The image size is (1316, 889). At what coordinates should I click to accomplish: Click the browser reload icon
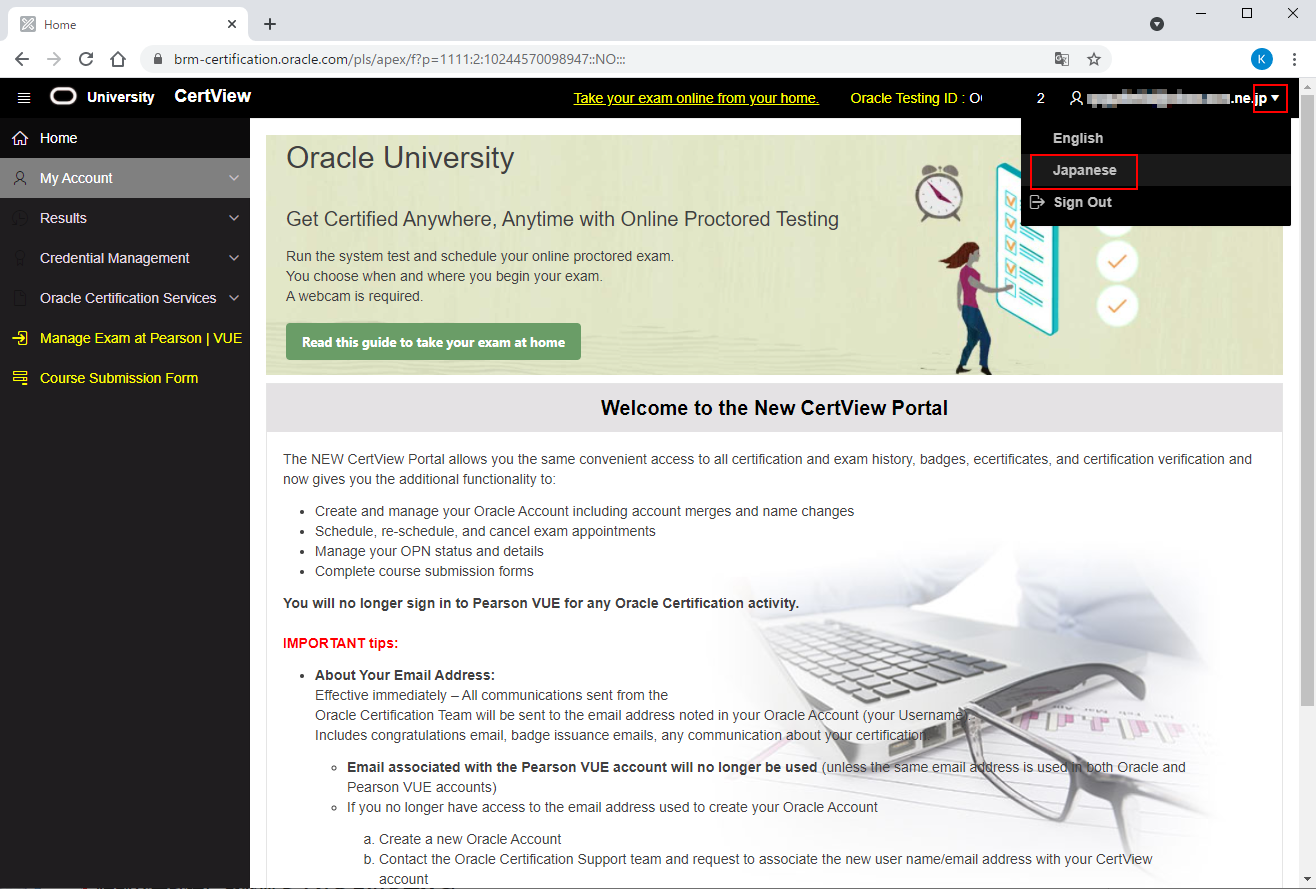coord(86,59)
